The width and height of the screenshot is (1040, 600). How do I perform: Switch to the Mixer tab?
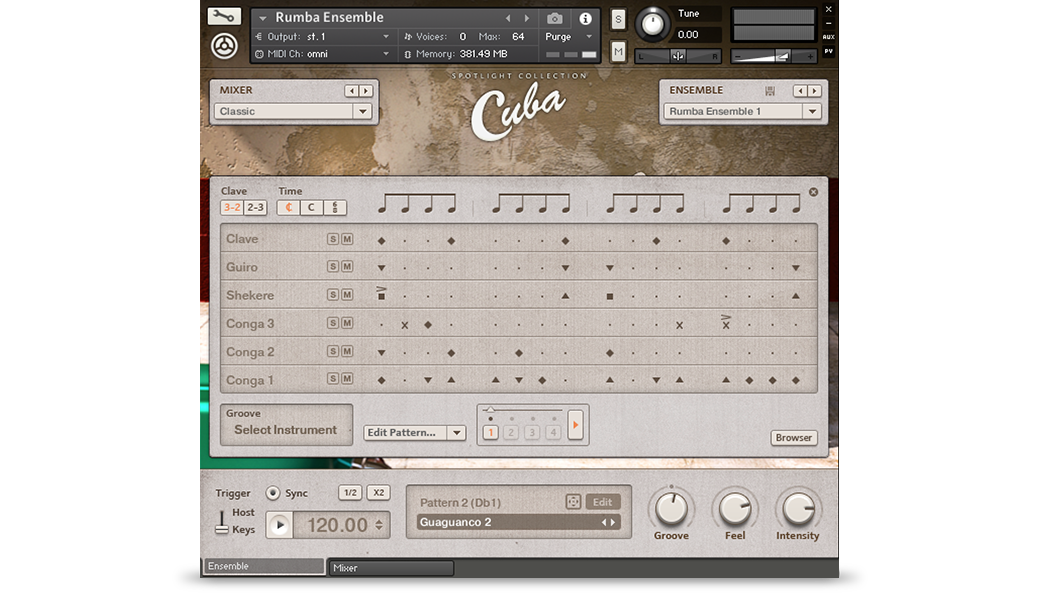tap(391, 568)
